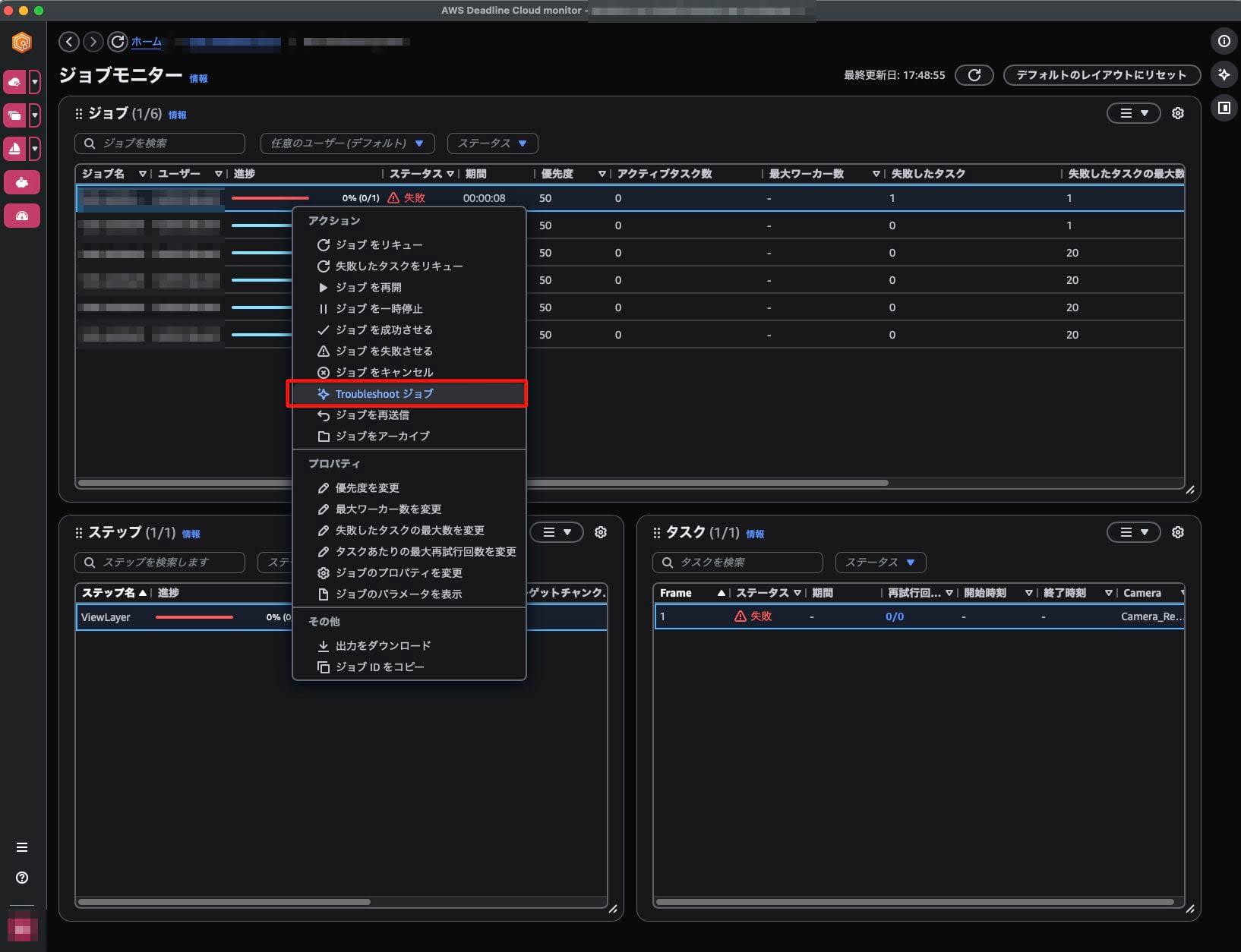The image size is (1241, 952).
Task: Select ジョブをアーカイブ in the context menu
Action: [x=382, y=437]
